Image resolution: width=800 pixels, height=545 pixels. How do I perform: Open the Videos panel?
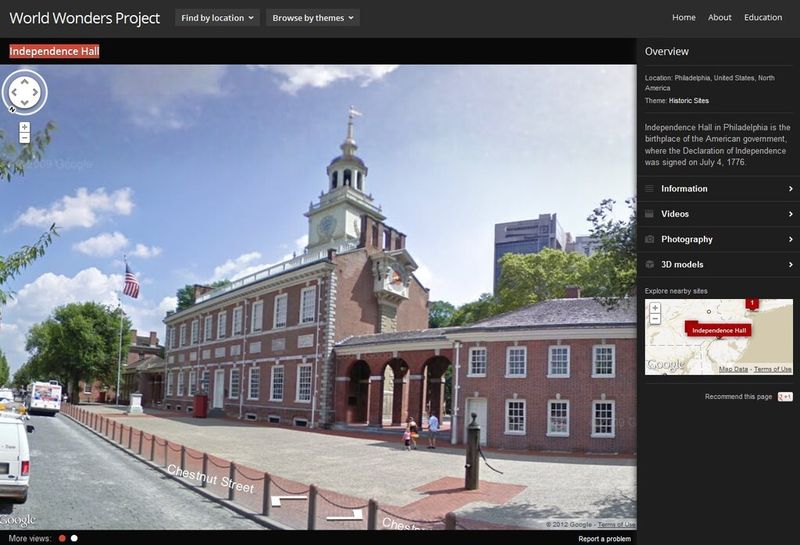point(718,214)
